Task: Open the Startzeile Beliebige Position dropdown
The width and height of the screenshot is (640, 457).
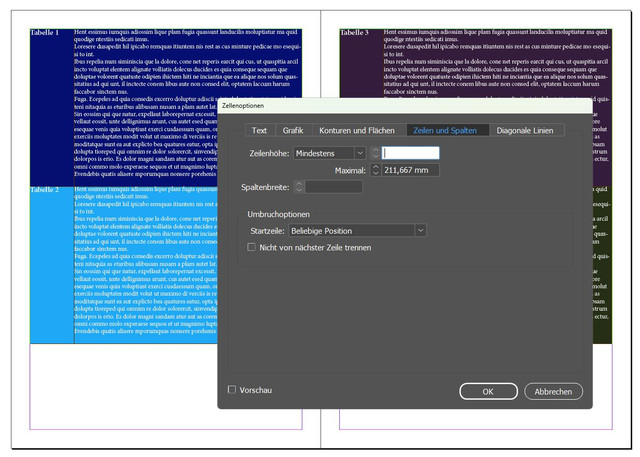Action: click(x=358, y=231)
